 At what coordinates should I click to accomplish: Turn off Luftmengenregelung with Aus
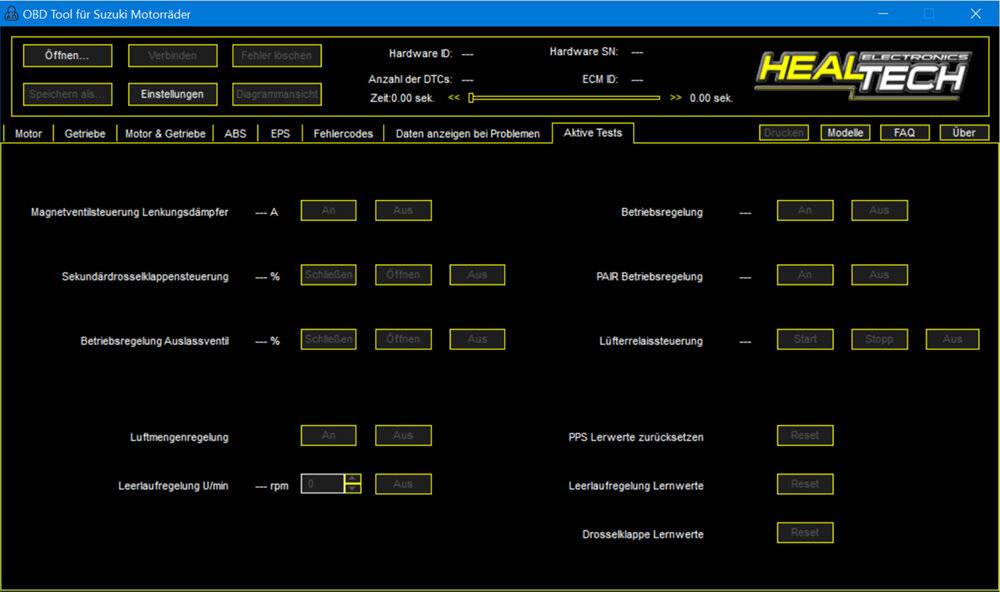click(403, 435)
